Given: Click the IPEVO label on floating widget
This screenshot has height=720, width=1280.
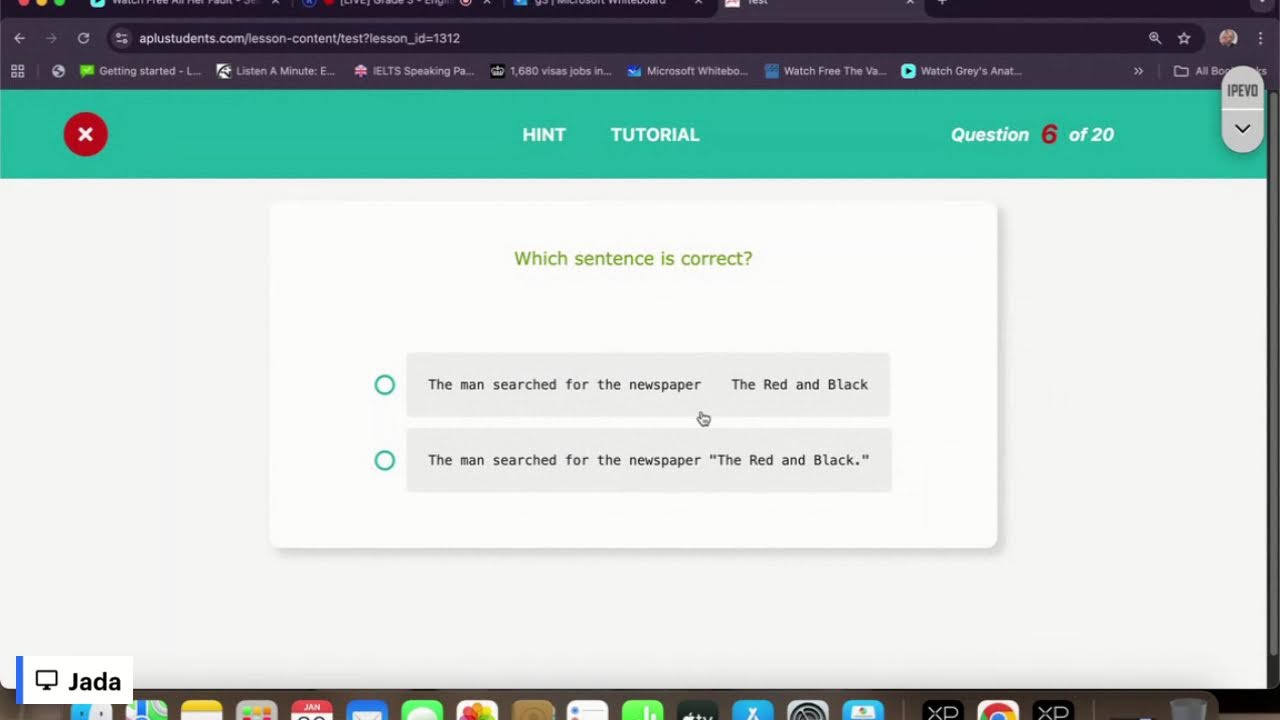Looking at the screenshot, I should pyautogui.click(x=1243, y=91).
